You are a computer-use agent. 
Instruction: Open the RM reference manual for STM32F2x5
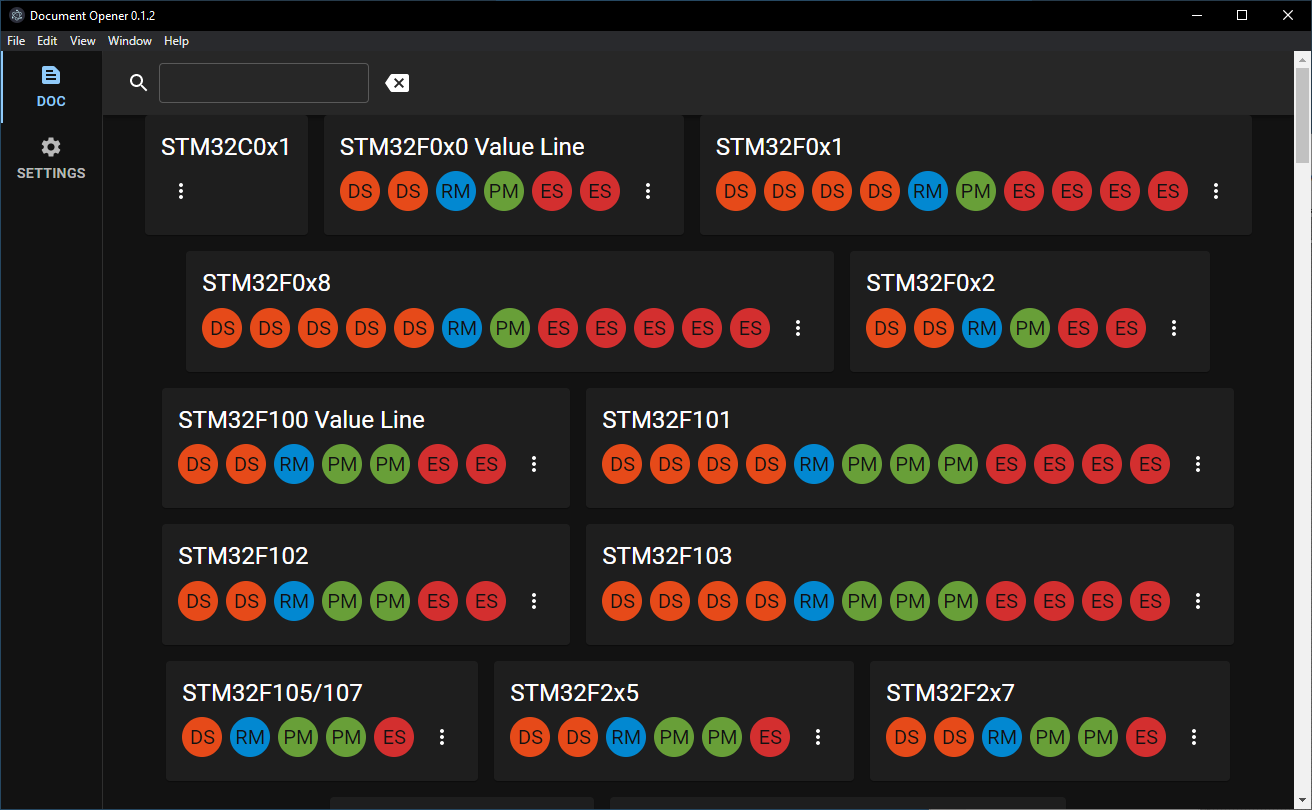(x=626, y=737)
